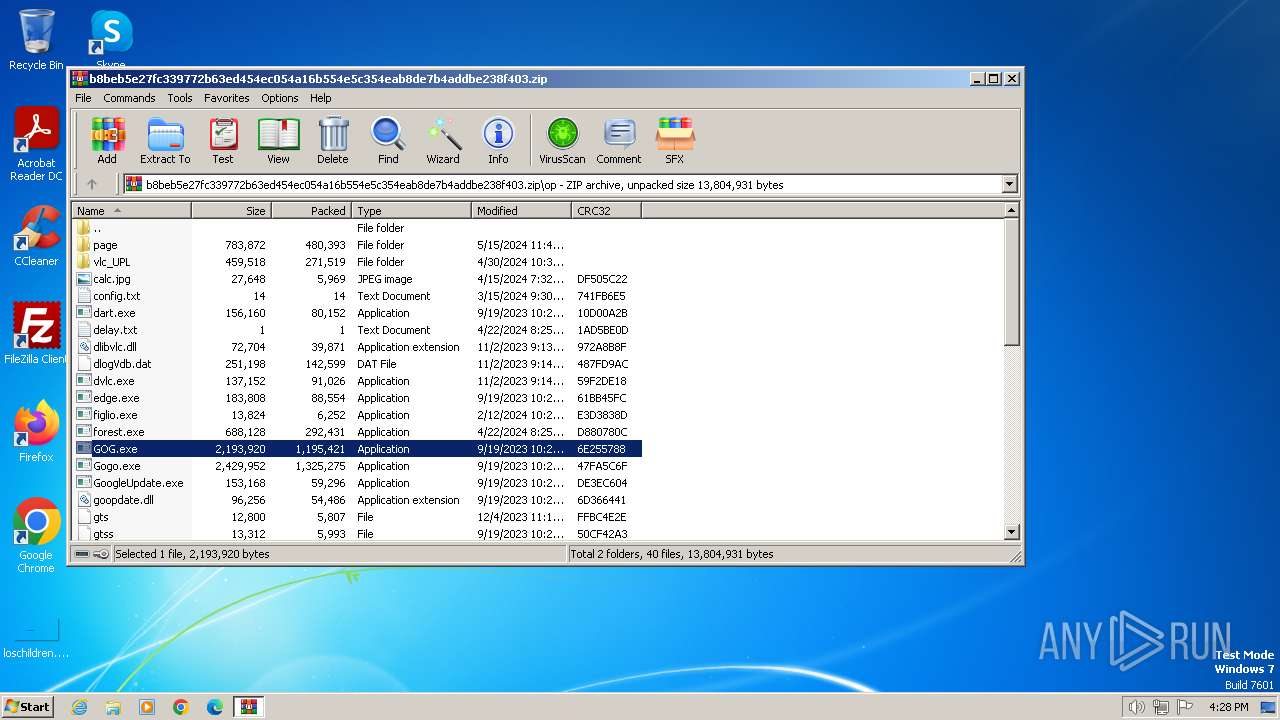This screenshot has width=1280, height=720.
Task: Go up one folder level arrow
Action: click(x=92, y=184)
